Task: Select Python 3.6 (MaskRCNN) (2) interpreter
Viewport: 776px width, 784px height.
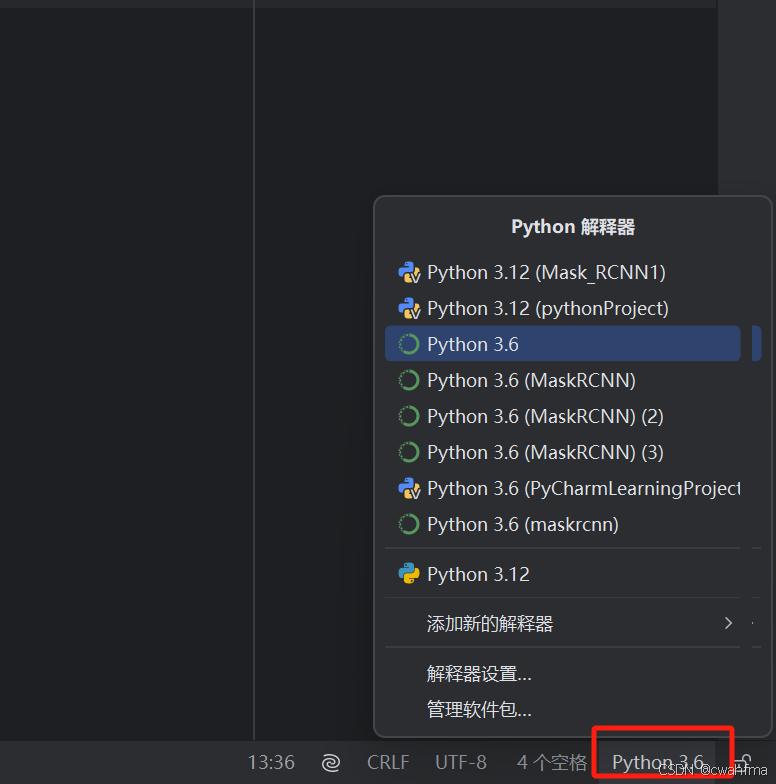Action: (x=562, y=416)
